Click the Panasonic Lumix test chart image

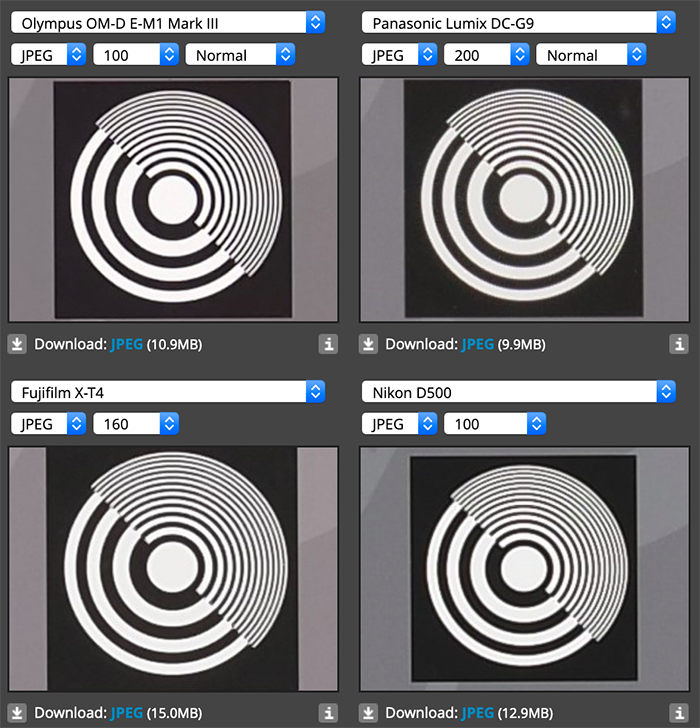[x=525, y=200]
